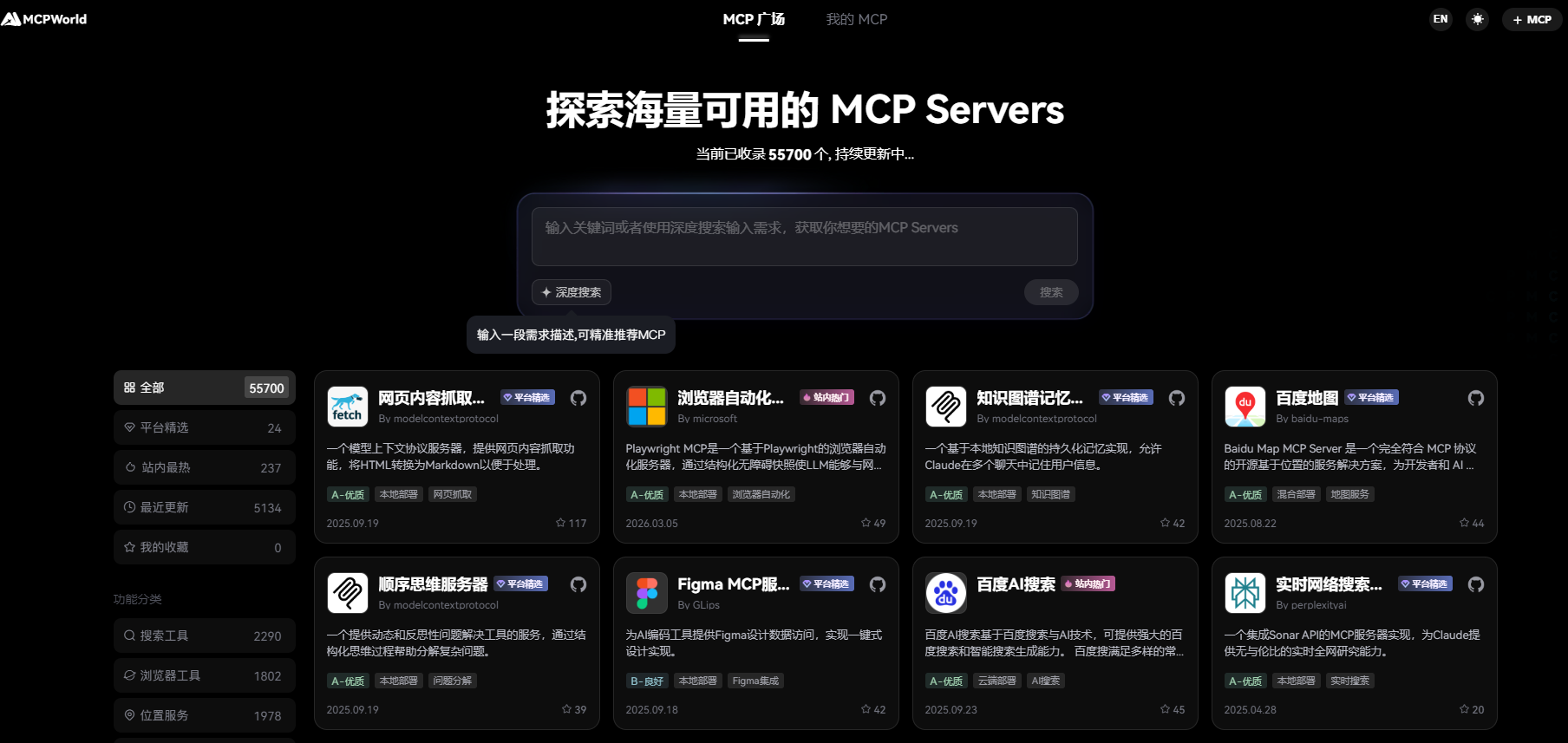Screen dimensions: 1568x743
Task: Filter by 搜索工具 category
Action: click(x=205, y=635)
